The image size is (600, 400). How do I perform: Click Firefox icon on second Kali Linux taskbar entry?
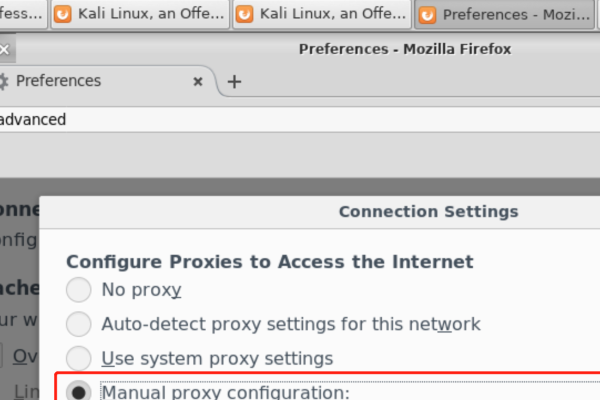click(243, 15)
